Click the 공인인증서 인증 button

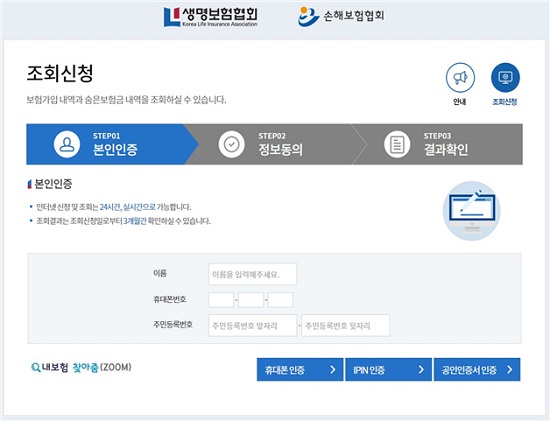click(x=477, y=369)
